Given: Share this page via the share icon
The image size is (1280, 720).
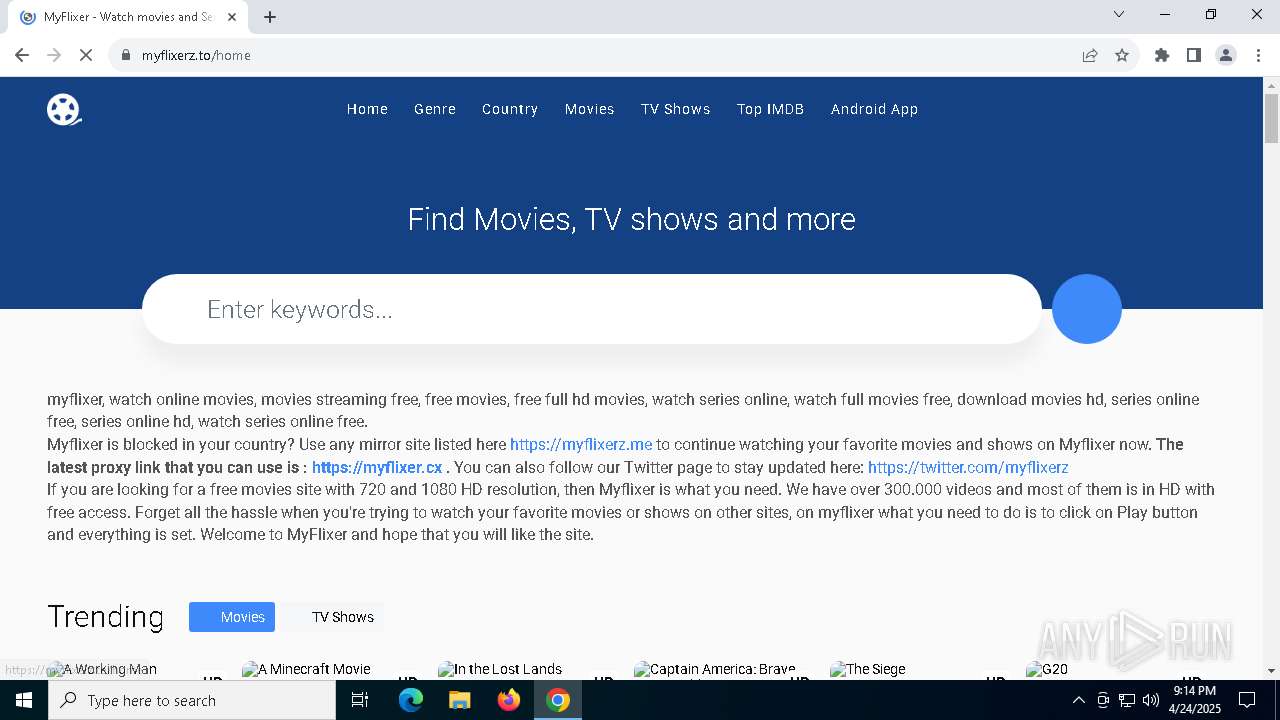Looking at the screenshot, I should (1090, 55).
